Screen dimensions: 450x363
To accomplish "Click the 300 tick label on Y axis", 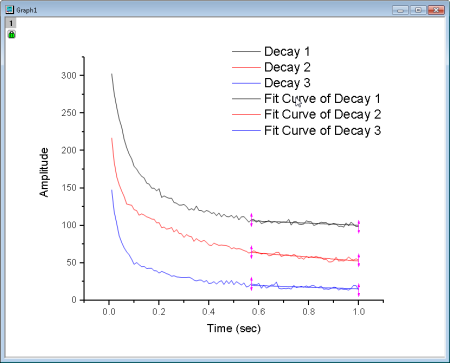I will point(69,76).
